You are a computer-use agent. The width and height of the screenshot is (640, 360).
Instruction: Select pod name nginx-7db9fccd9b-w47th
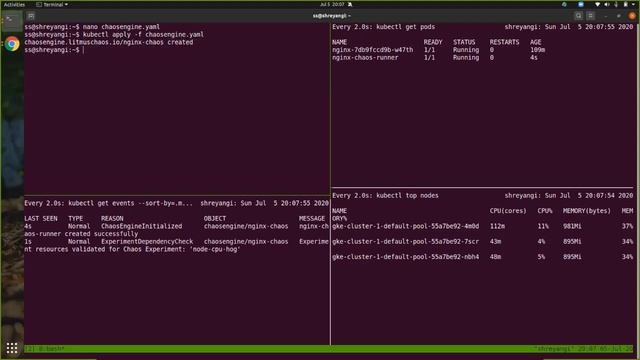pyautogui.click(x=372, y=50)
